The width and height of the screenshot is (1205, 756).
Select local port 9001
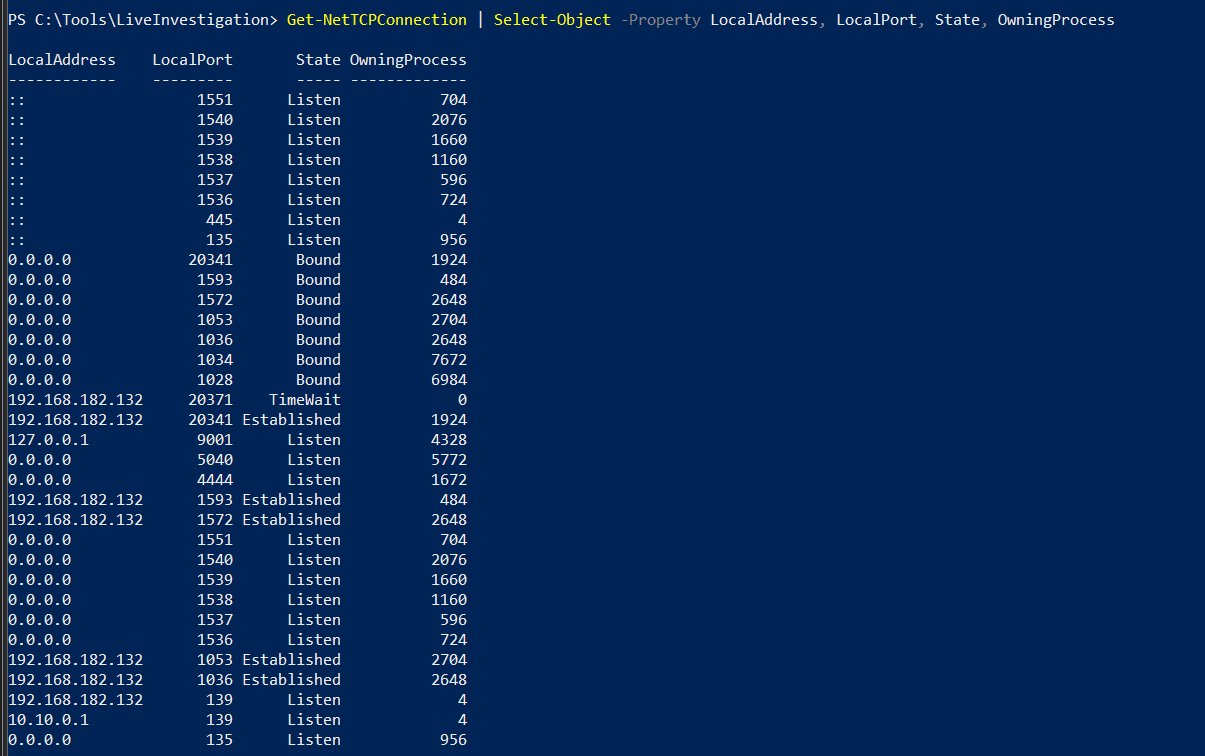click(x=215, y=440)
